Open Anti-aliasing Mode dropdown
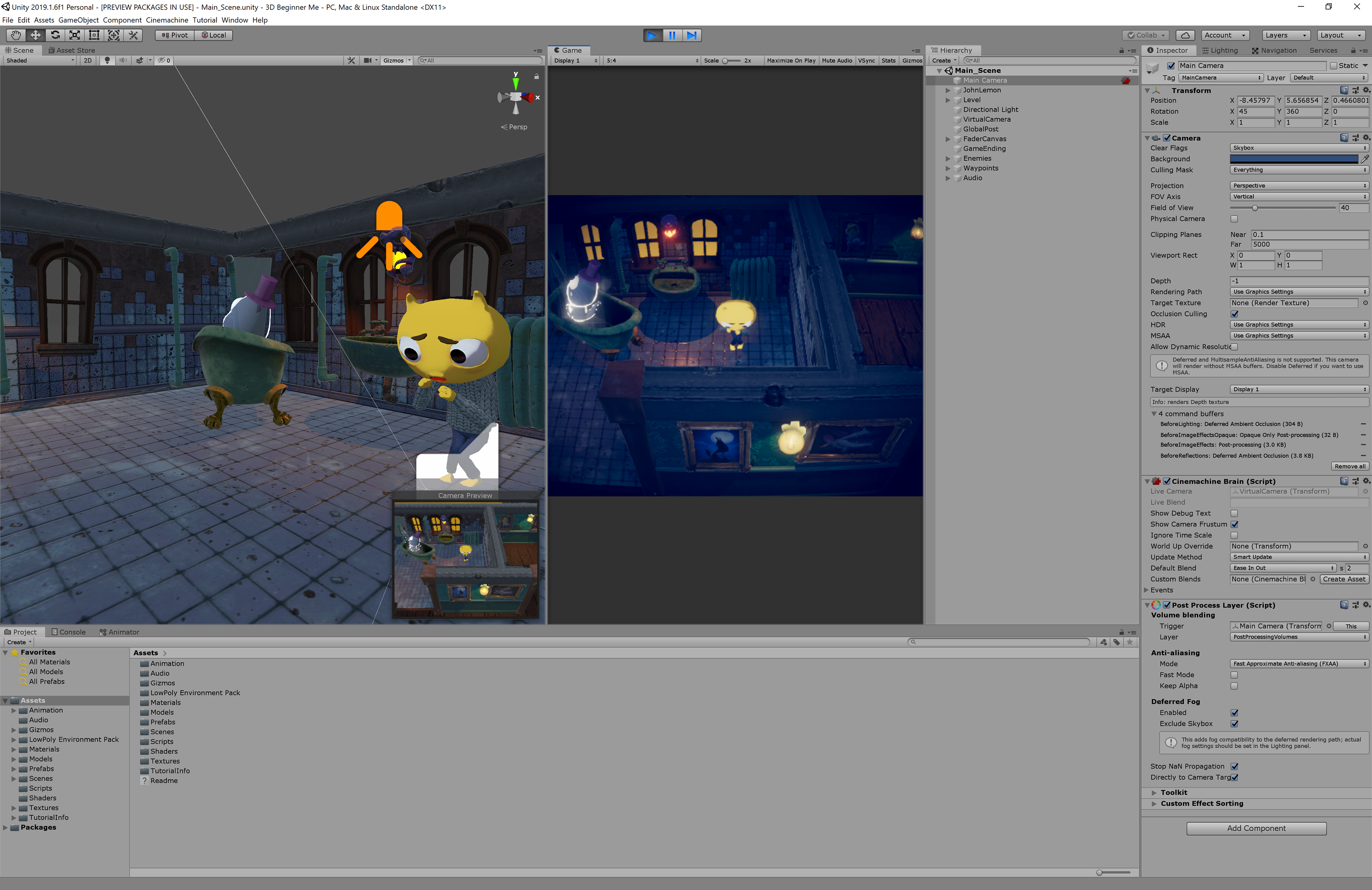 tap(1299, 664)
